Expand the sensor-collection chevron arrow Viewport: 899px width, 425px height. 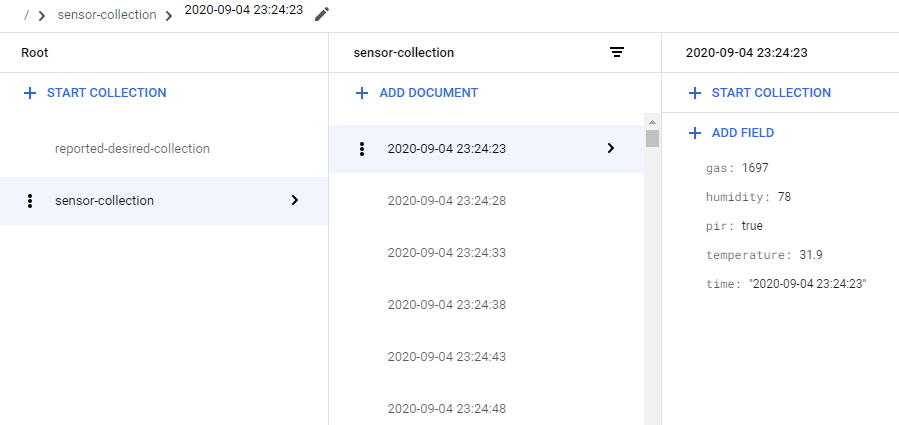294,200
